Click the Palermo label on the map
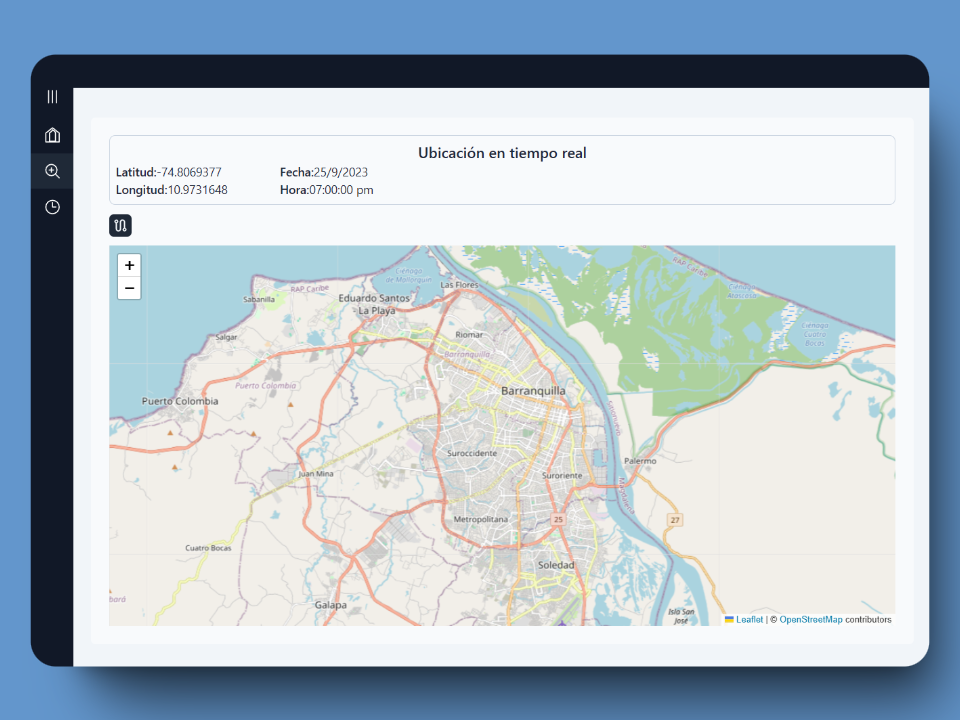This screenshot has width=960, height=720. (x=640, y=461)
